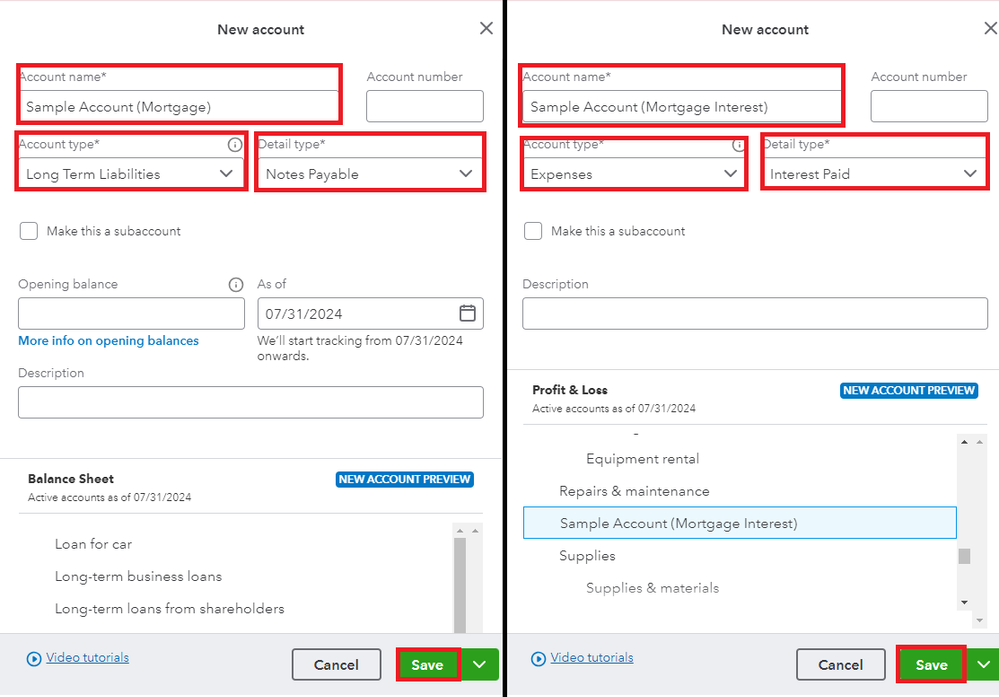Click info icon beside Opening balance
Screen dimensions: 999x697
236,284
